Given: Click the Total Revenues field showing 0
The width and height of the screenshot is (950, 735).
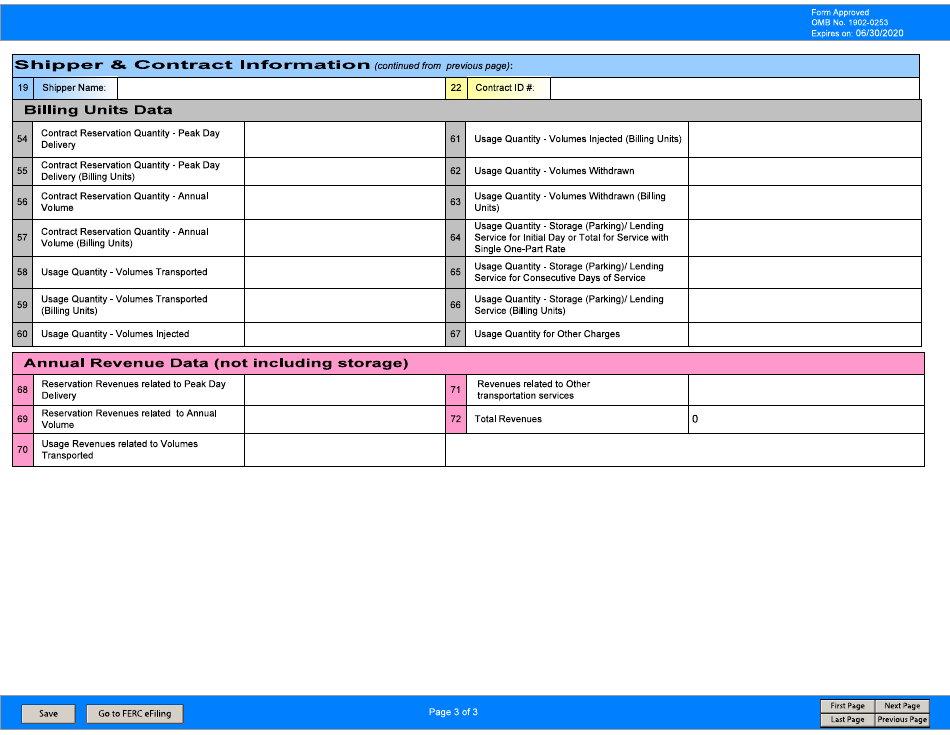Looking at the screenshot, I should (x=804, y=419).
